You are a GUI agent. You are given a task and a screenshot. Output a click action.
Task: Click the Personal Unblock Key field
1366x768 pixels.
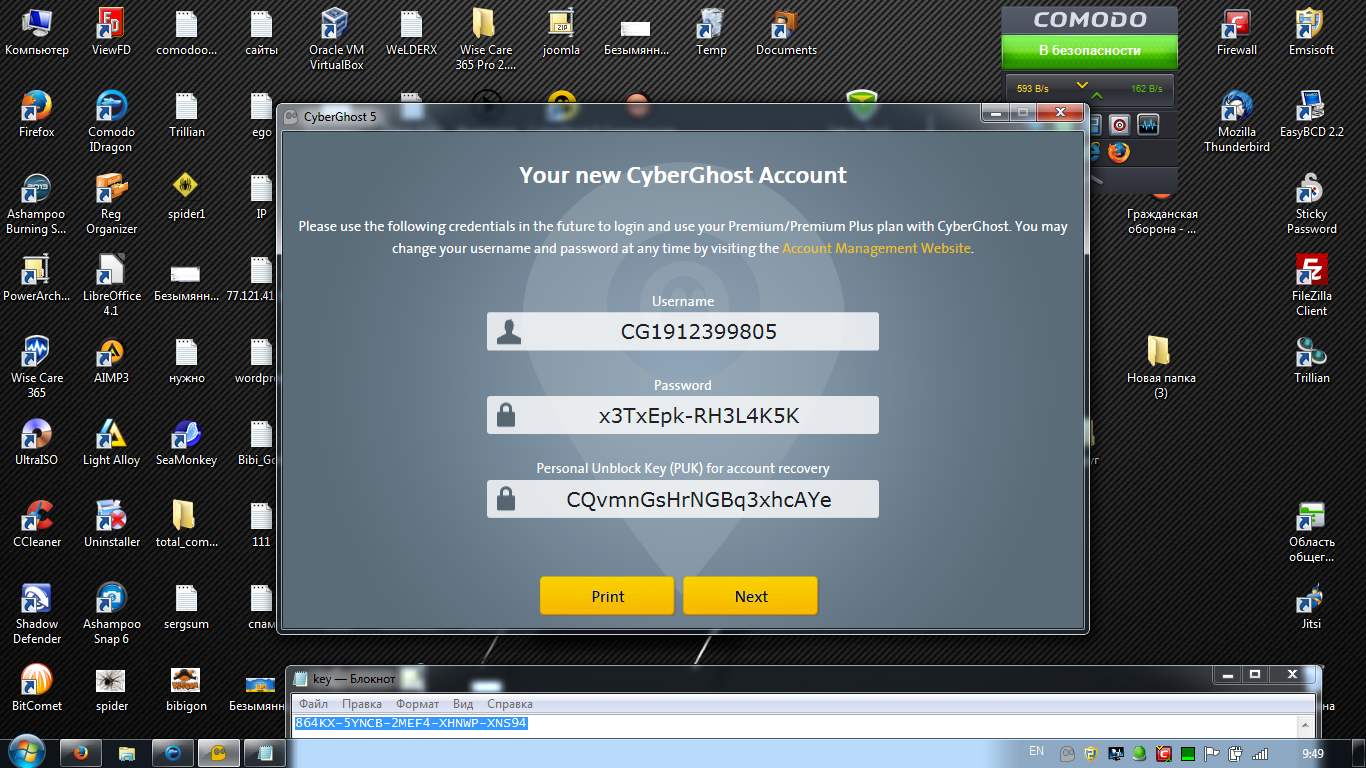683,499
